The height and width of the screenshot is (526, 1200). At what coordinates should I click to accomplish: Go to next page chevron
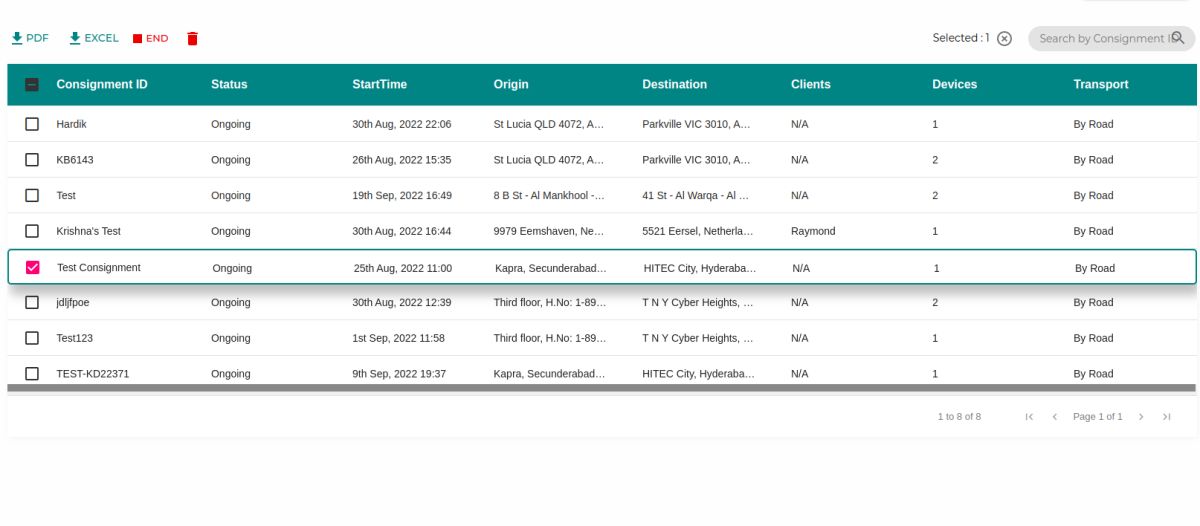tap(1141, 417)
